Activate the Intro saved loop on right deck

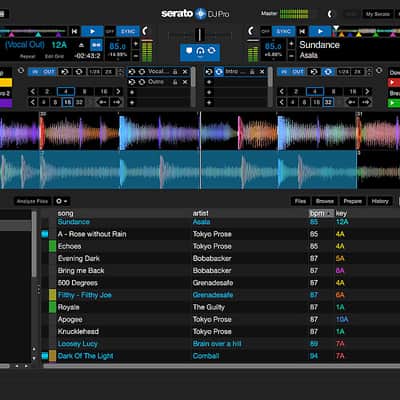click(219, 72)
